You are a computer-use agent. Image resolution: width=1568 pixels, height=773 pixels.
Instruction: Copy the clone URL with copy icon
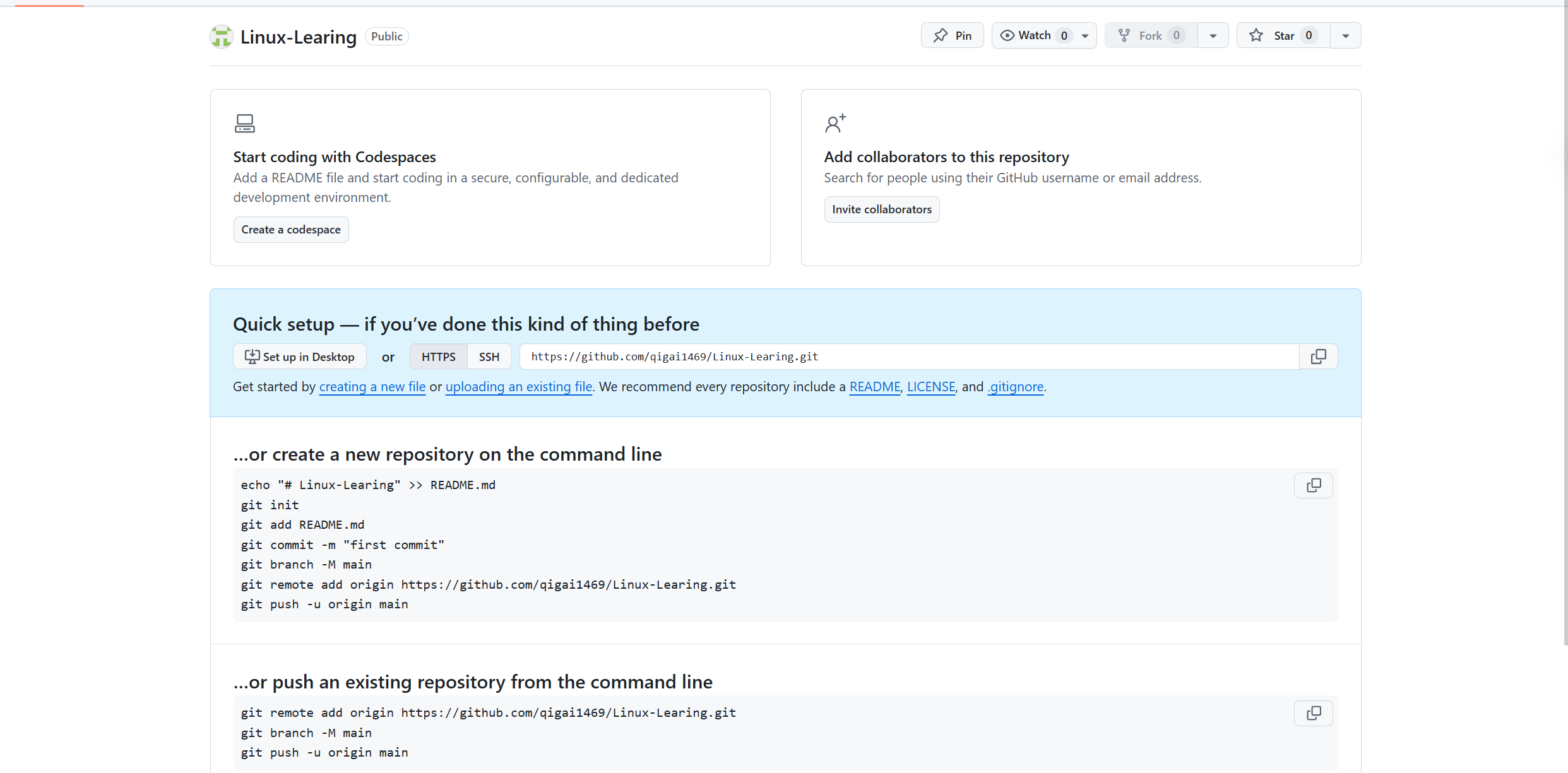coord(1319,357)
